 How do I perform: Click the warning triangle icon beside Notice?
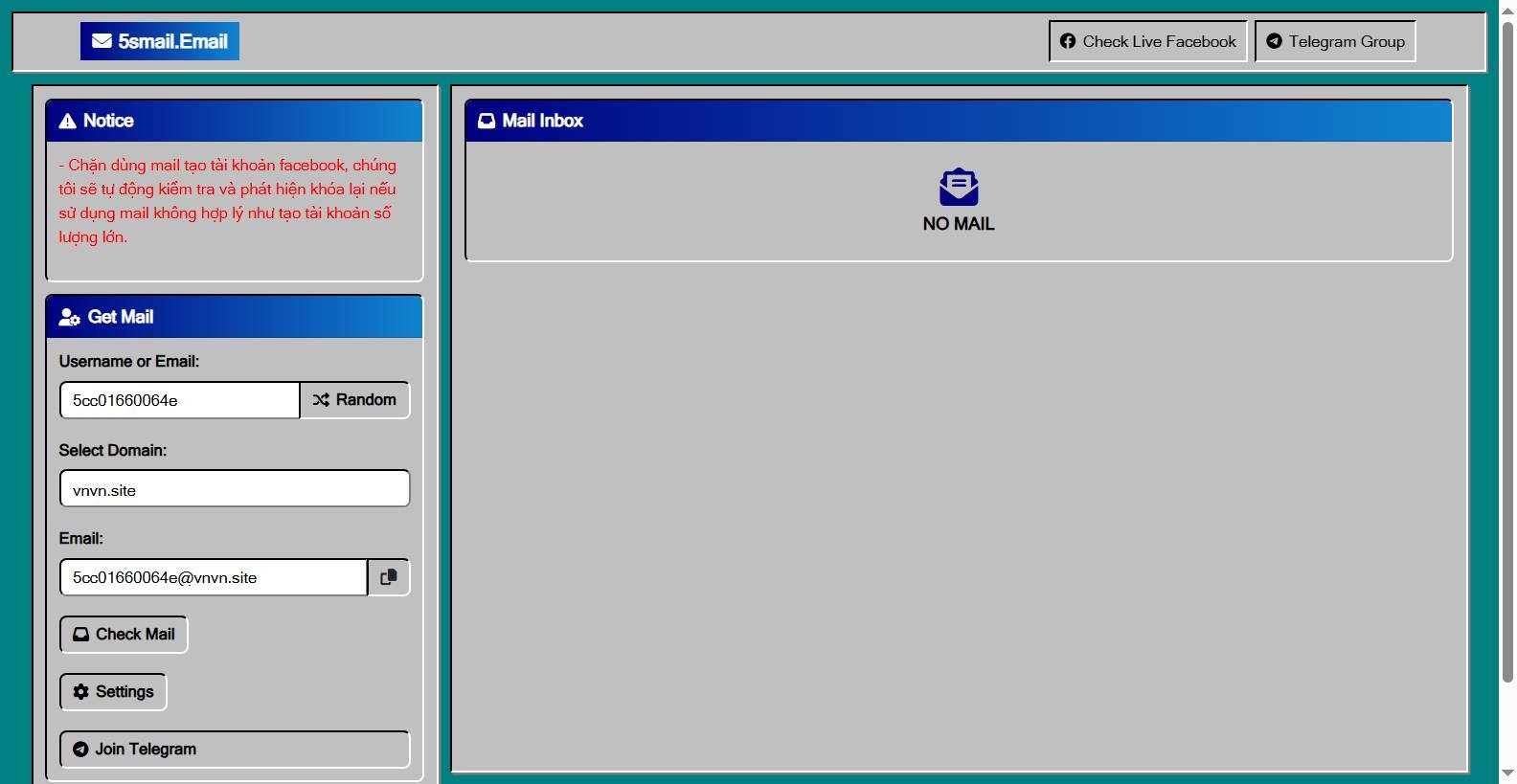[67, 121]
